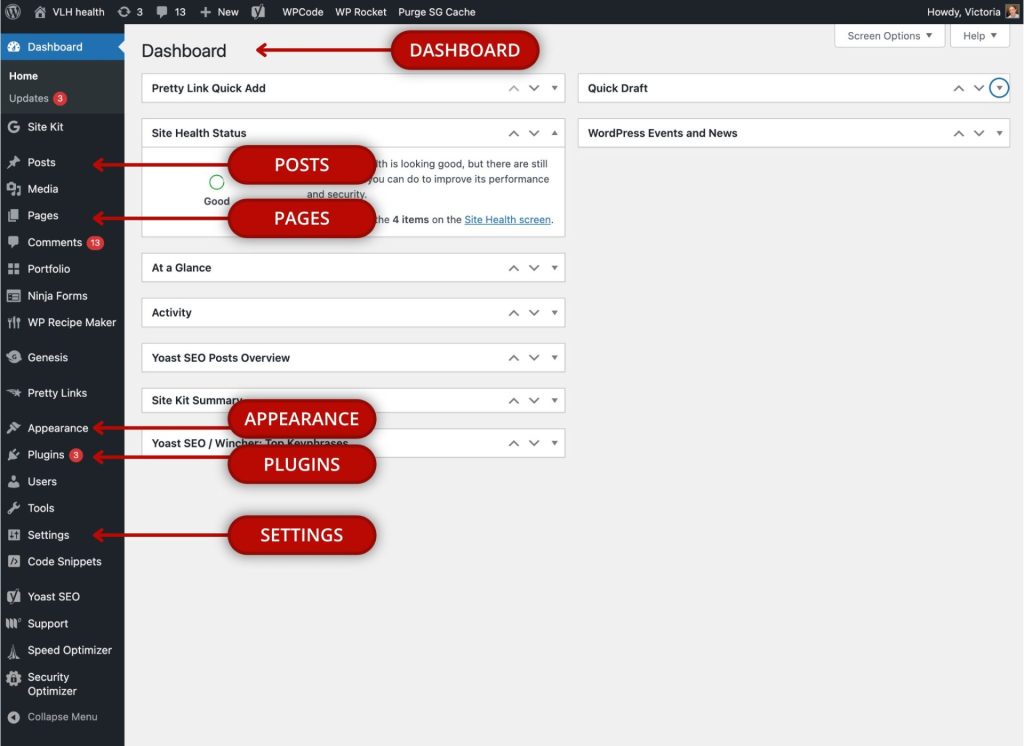Click the Speed Optimizer rocket icon
Viewport: 1024px width, 746px height.
click(14, 651)
